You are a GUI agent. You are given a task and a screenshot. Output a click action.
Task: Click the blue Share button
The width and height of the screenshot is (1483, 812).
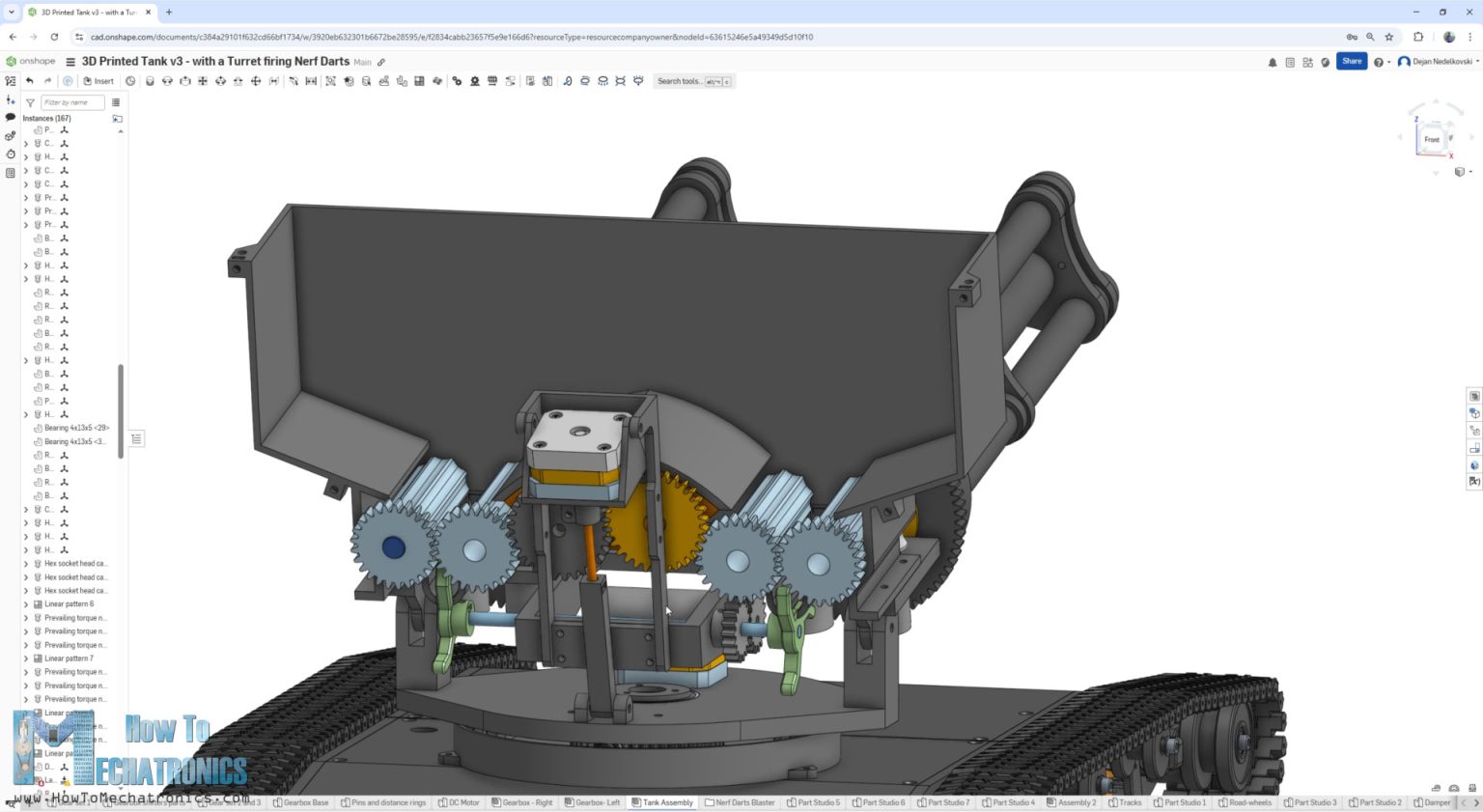pos(1352,61)
